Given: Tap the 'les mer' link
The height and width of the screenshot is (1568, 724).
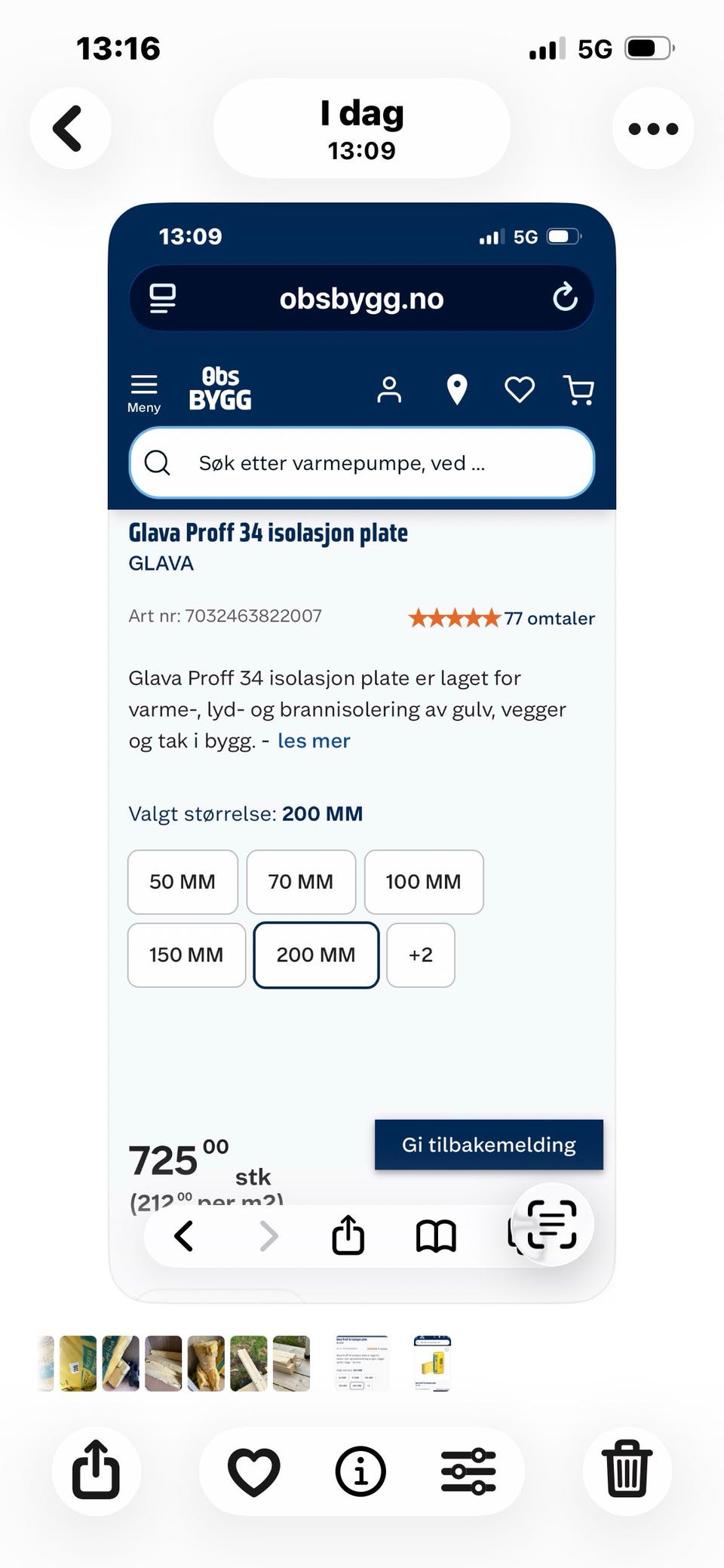Looking at the screenshot, I should pyautogui.click(x=314, y=741).
